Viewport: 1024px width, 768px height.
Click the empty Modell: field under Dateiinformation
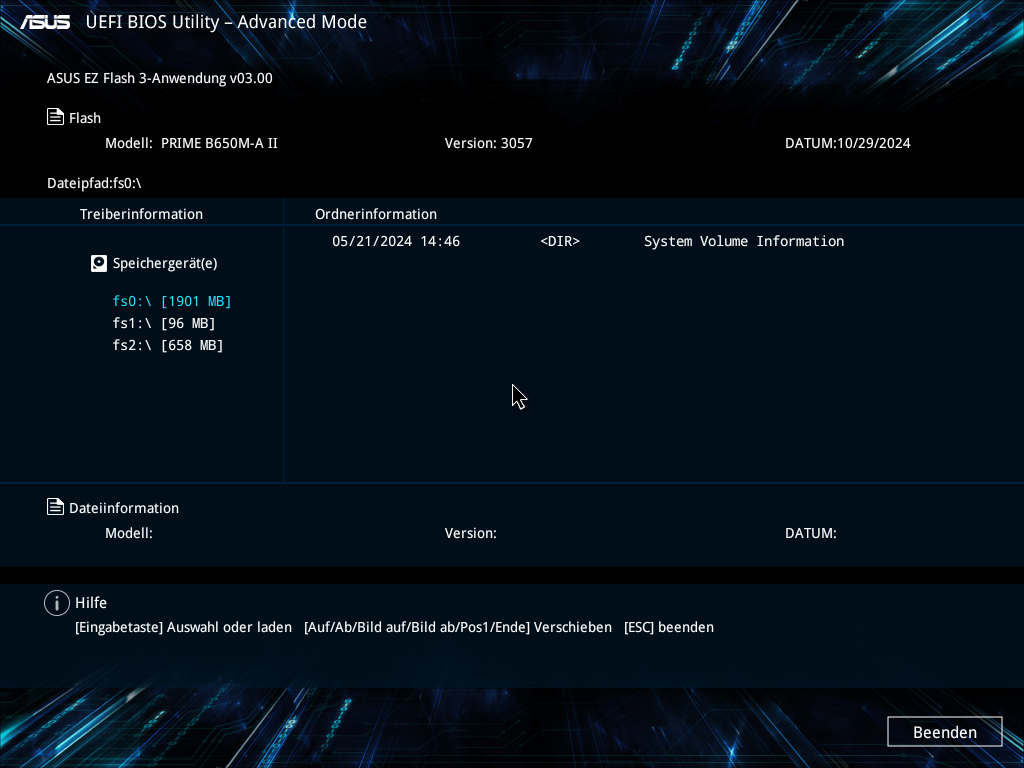(x=129, y=533)
